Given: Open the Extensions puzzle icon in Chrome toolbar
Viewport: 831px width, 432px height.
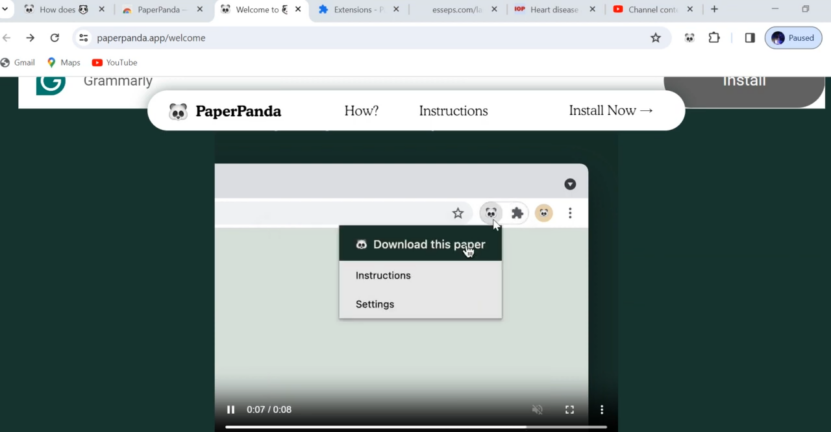Looking at the screenshot, I should tap(714, 38).
